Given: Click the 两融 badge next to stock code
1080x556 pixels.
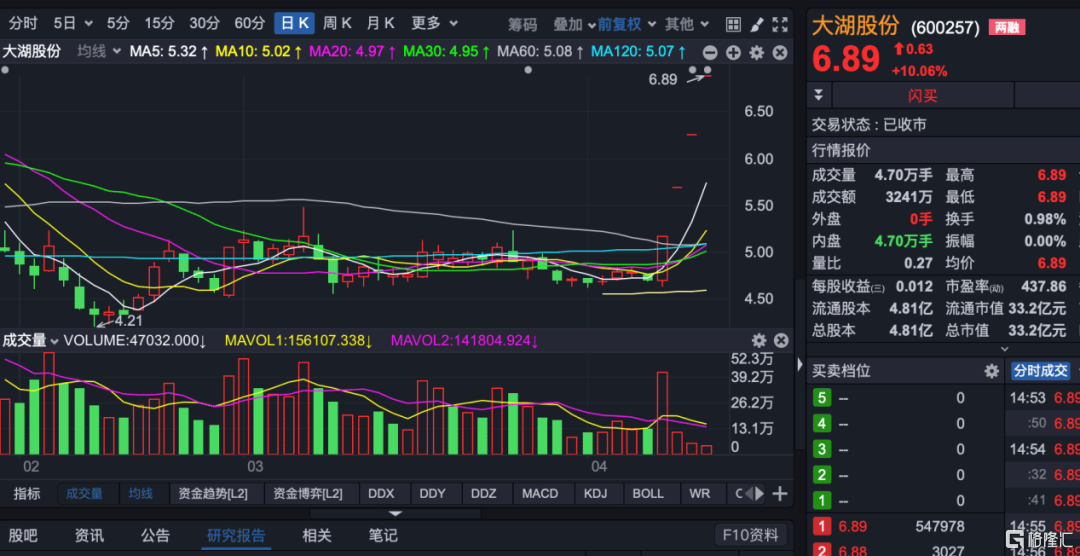Looking at the screenshot, I should (x=1007, y=28).
